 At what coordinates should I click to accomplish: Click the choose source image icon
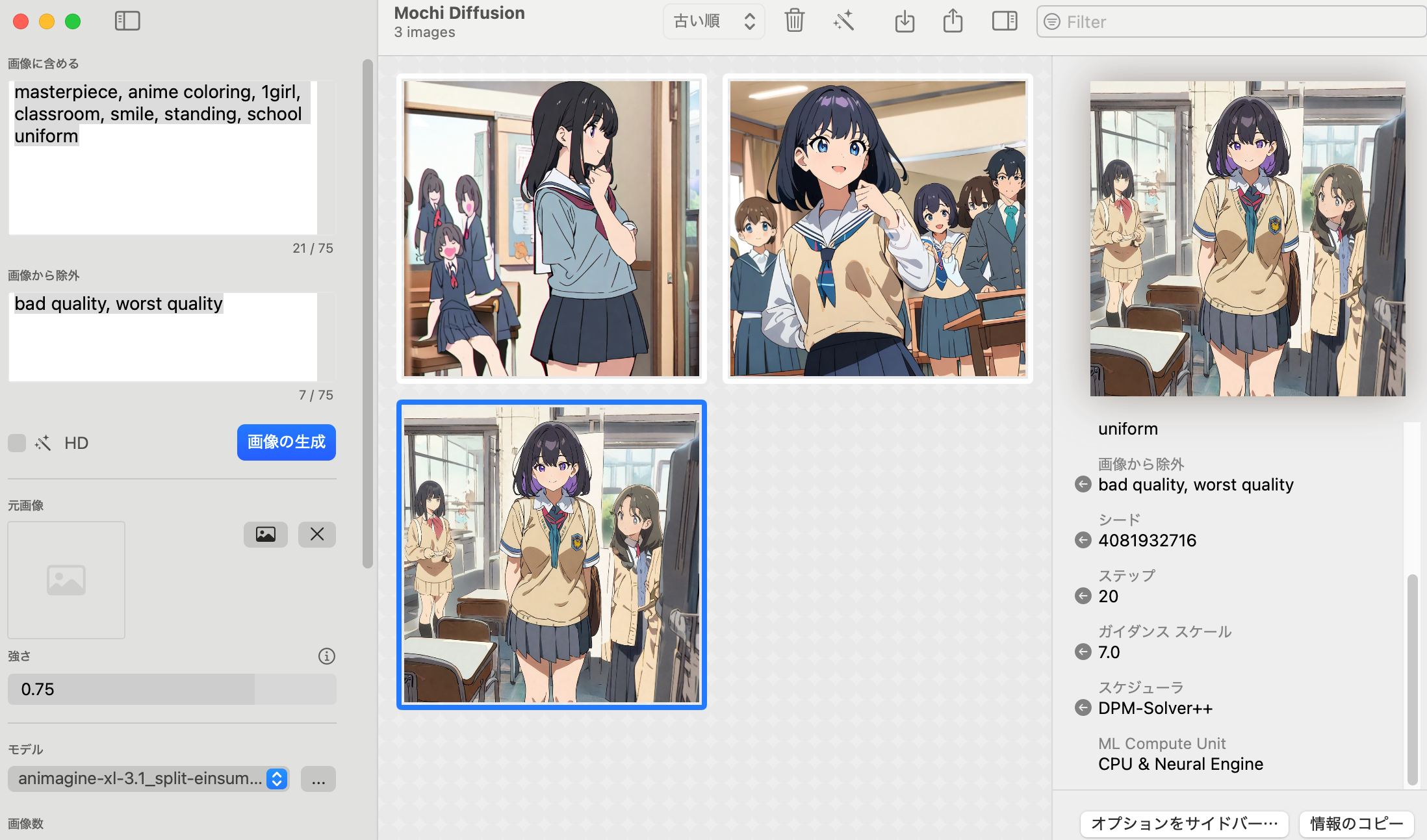(265, 534)
